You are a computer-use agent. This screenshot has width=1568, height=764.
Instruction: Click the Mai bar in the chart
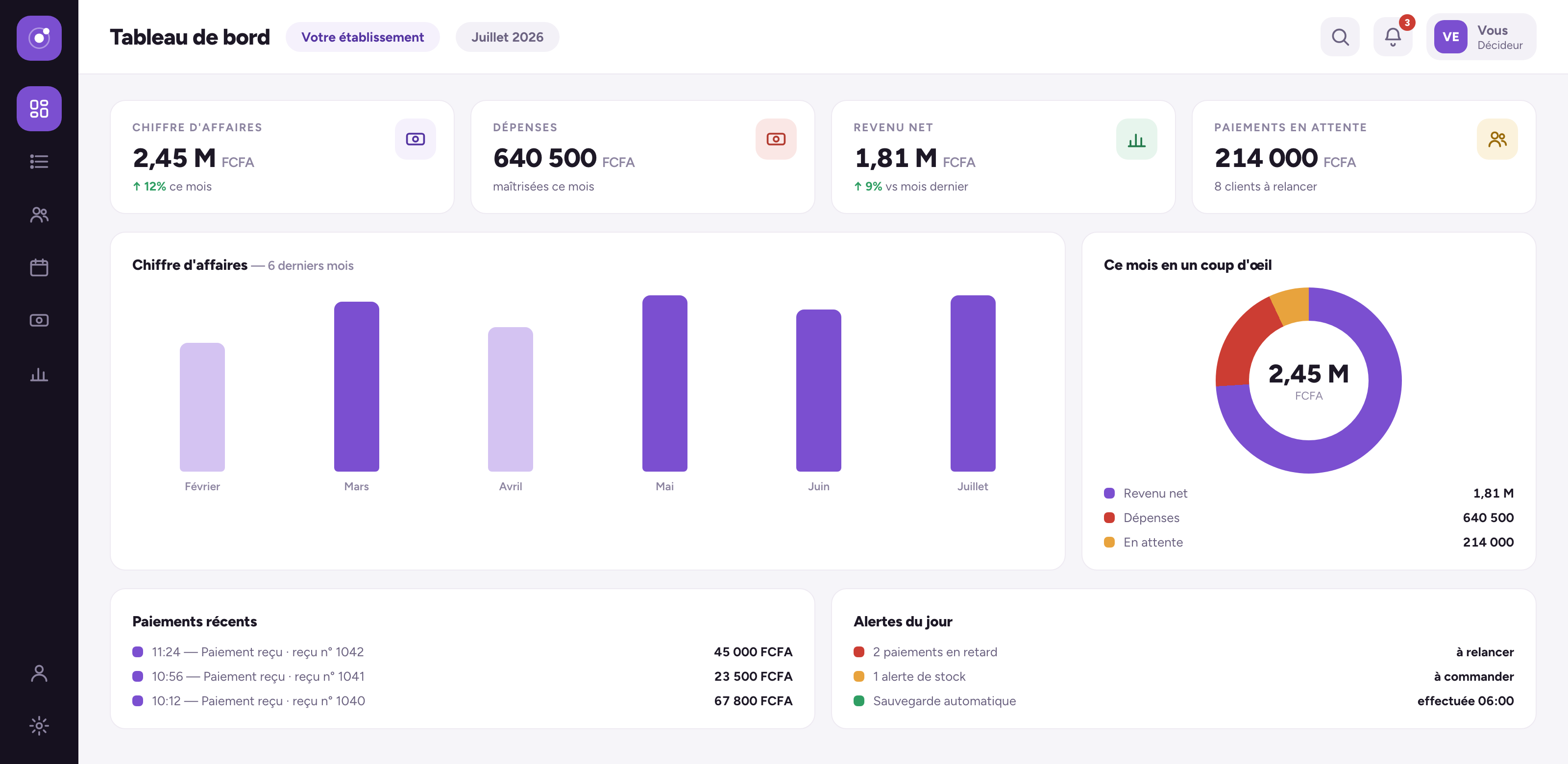coord(665,383)
